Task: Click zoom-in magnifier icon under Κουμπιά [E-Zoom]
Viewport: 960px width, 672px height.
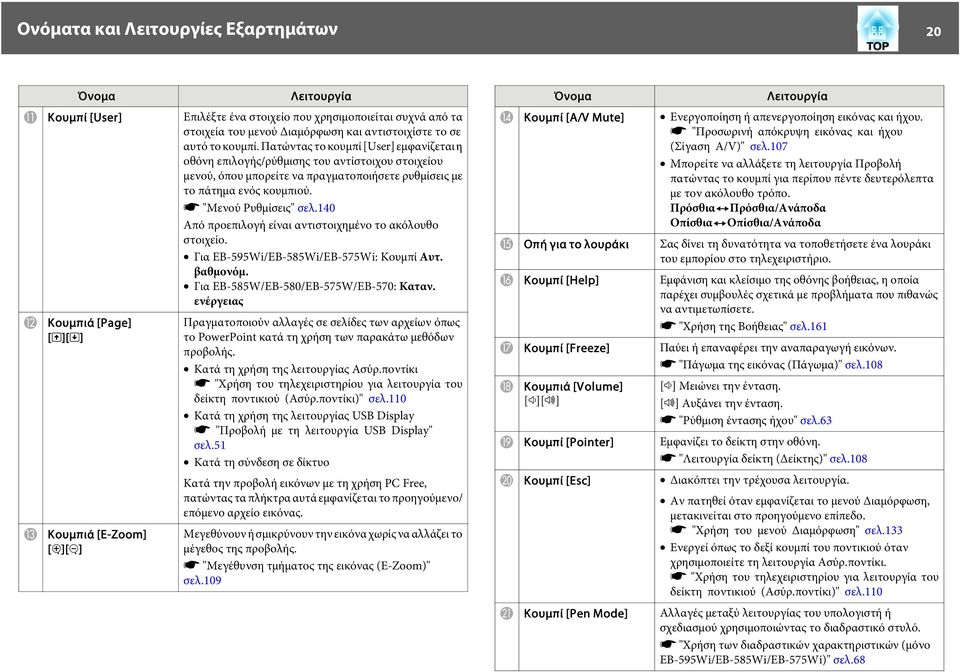Action: click(x=56, y=550)
